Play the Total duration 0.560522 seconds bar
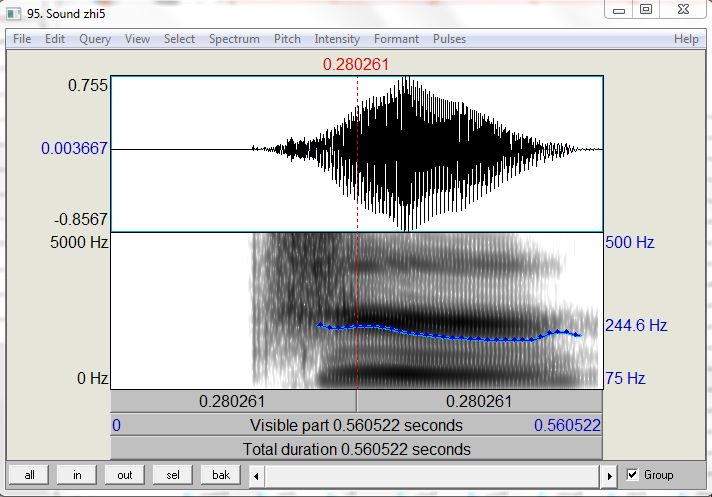Screen dimensions: 712x497 (356, 449)
